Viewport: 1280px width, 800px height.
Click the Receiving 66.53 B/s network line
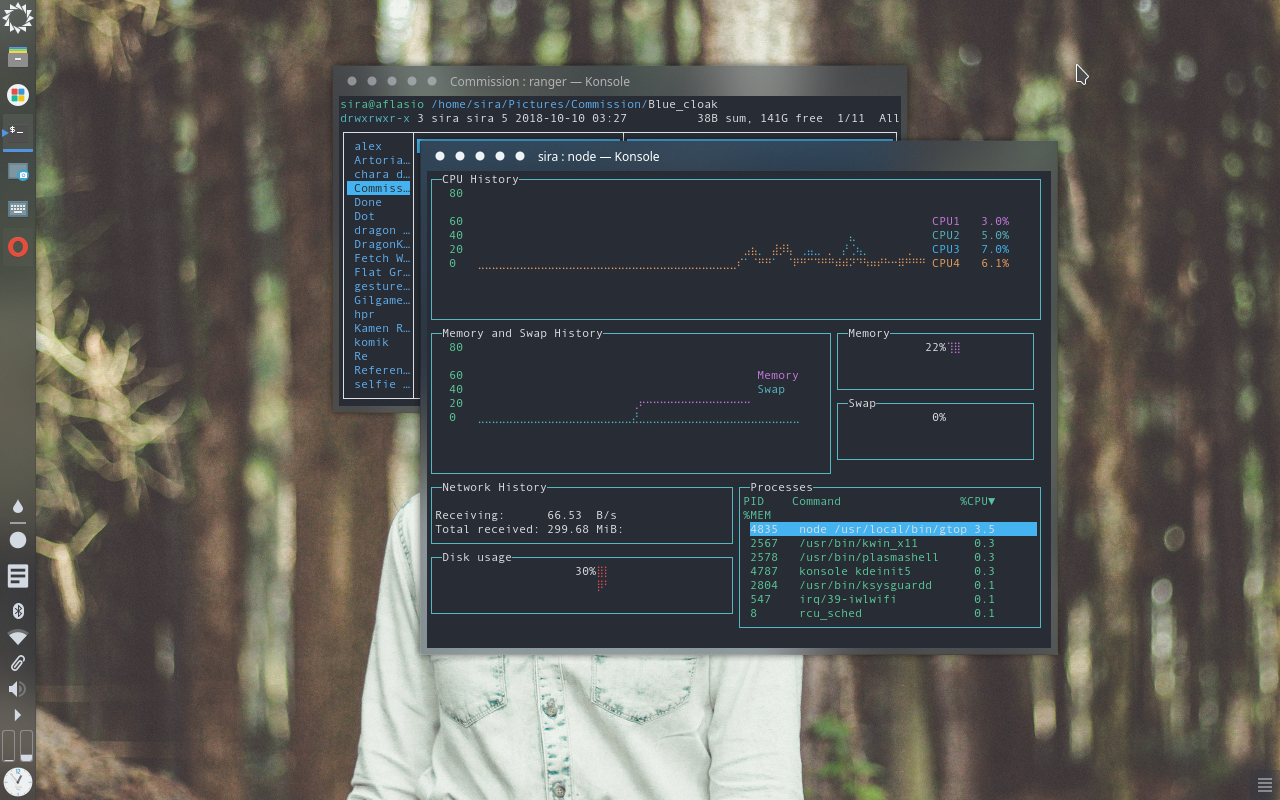526,515
